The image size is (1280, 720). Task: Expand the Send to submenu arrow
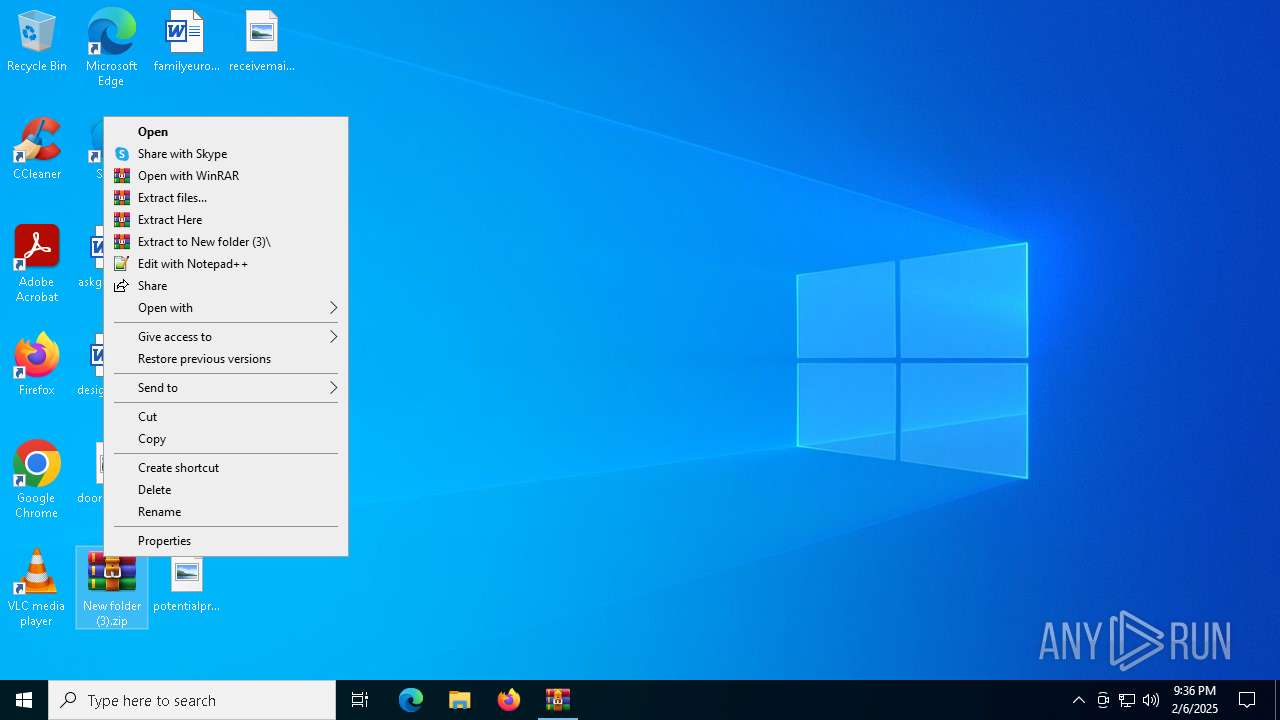point(333,388)
